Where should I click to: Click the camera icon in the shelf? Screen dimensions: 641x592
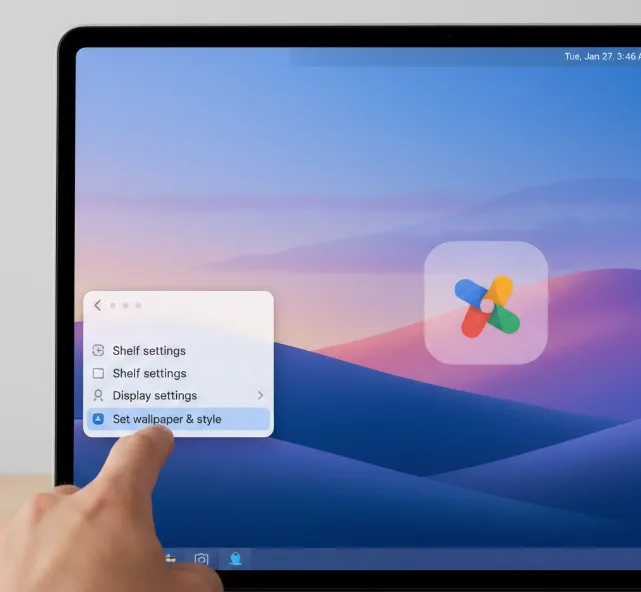(202, 559)
